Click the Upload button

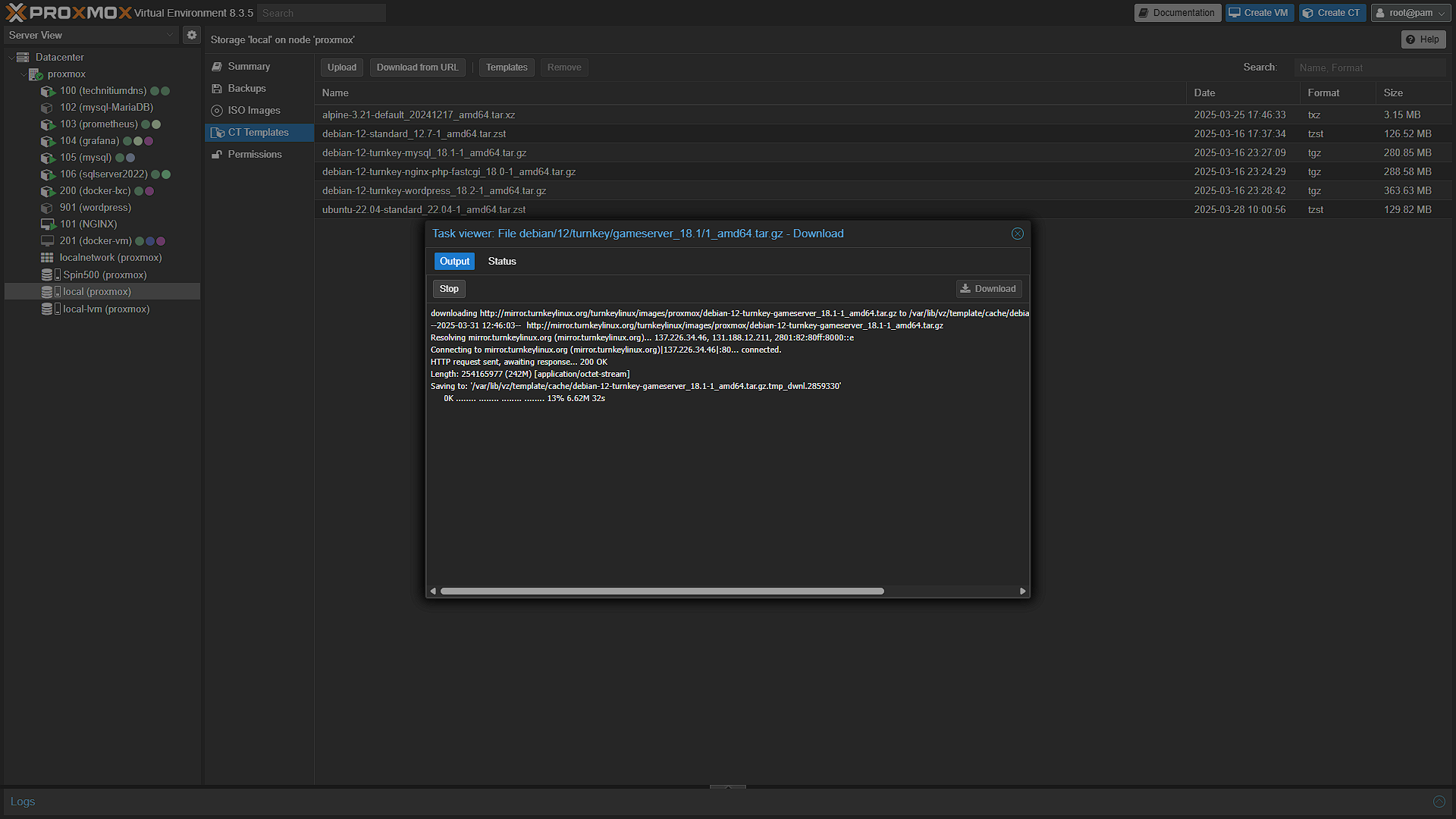click(342, 67)
